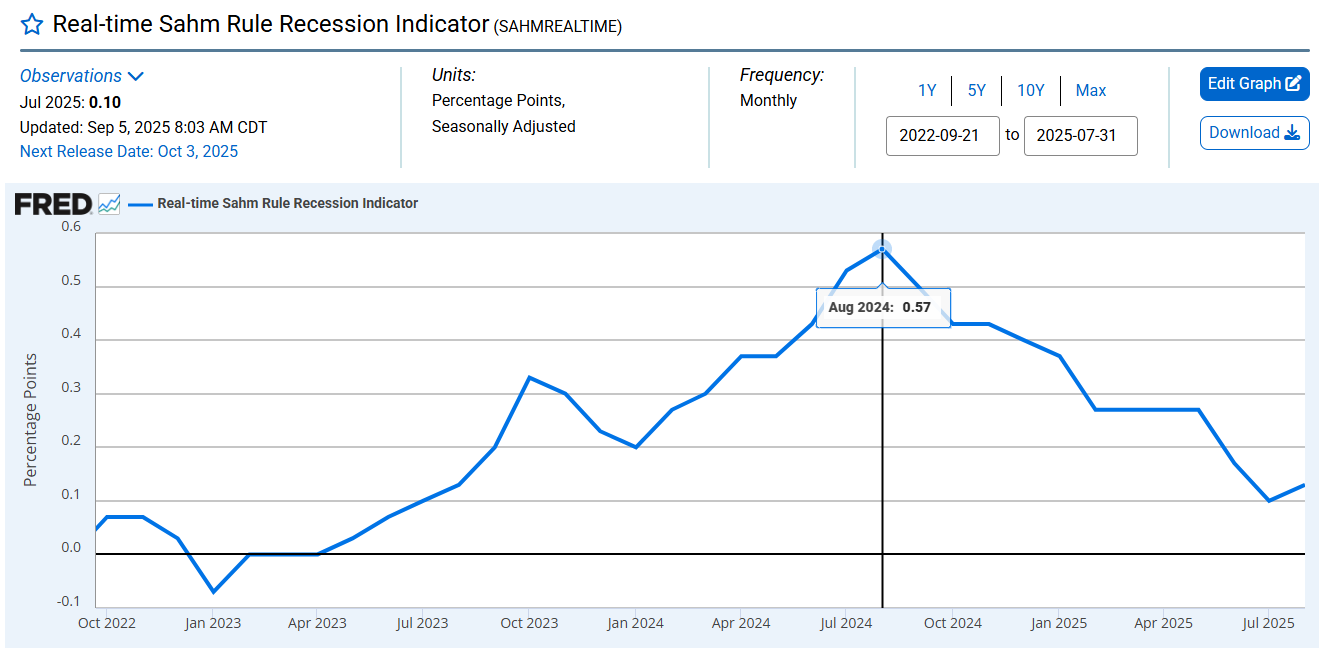Click the 'Frequency:' heading

point(782,75)
